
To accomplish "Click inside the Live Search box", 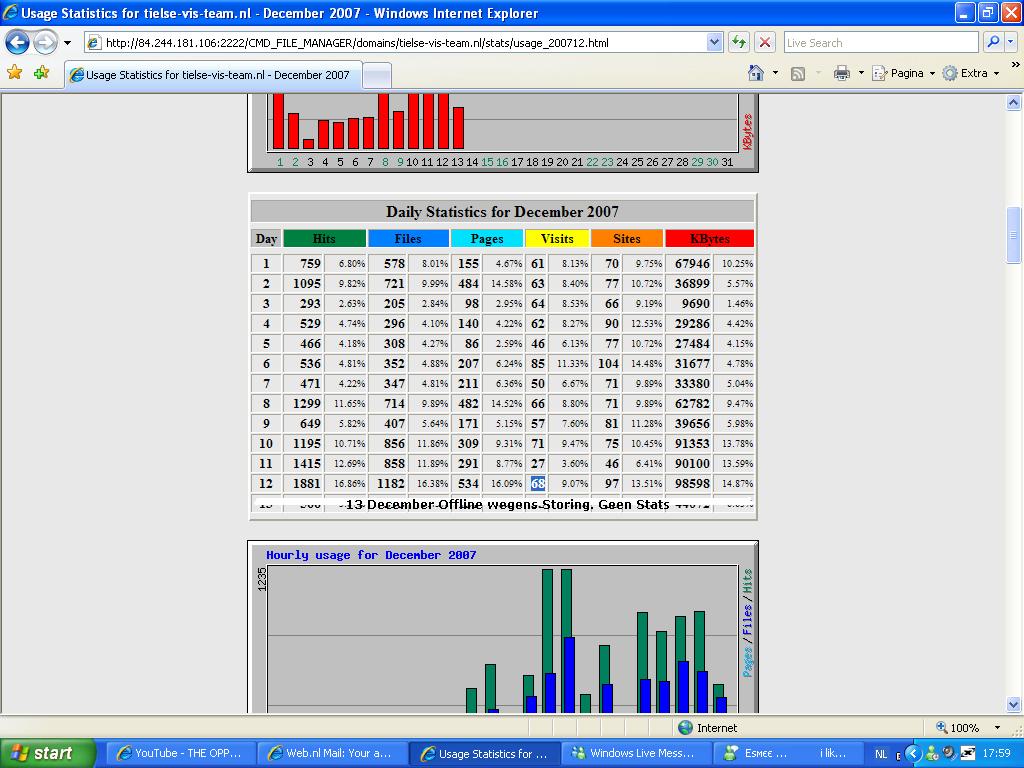I will click(x=880, y=43).
